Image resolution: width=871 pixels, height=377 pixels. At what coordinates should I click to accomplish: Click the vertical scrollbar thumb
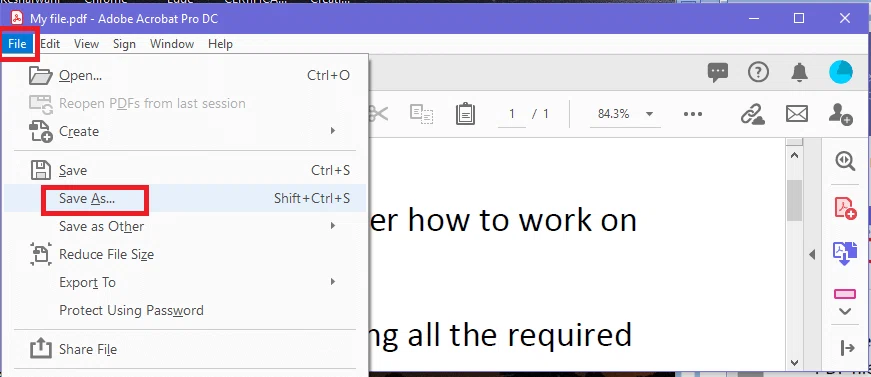click(794, 200)
